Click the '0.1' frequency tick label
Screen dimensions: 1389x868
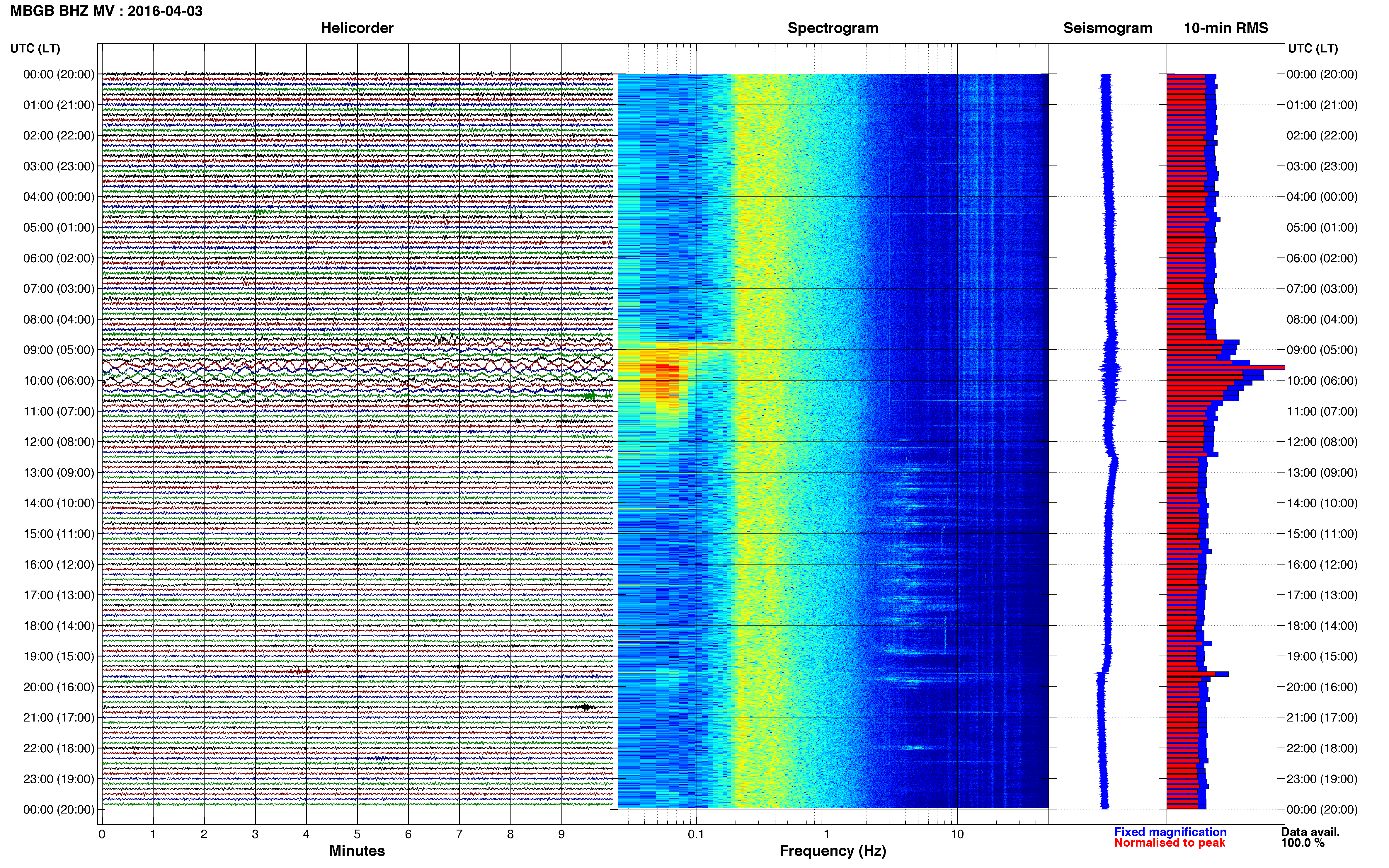point(696,834)
